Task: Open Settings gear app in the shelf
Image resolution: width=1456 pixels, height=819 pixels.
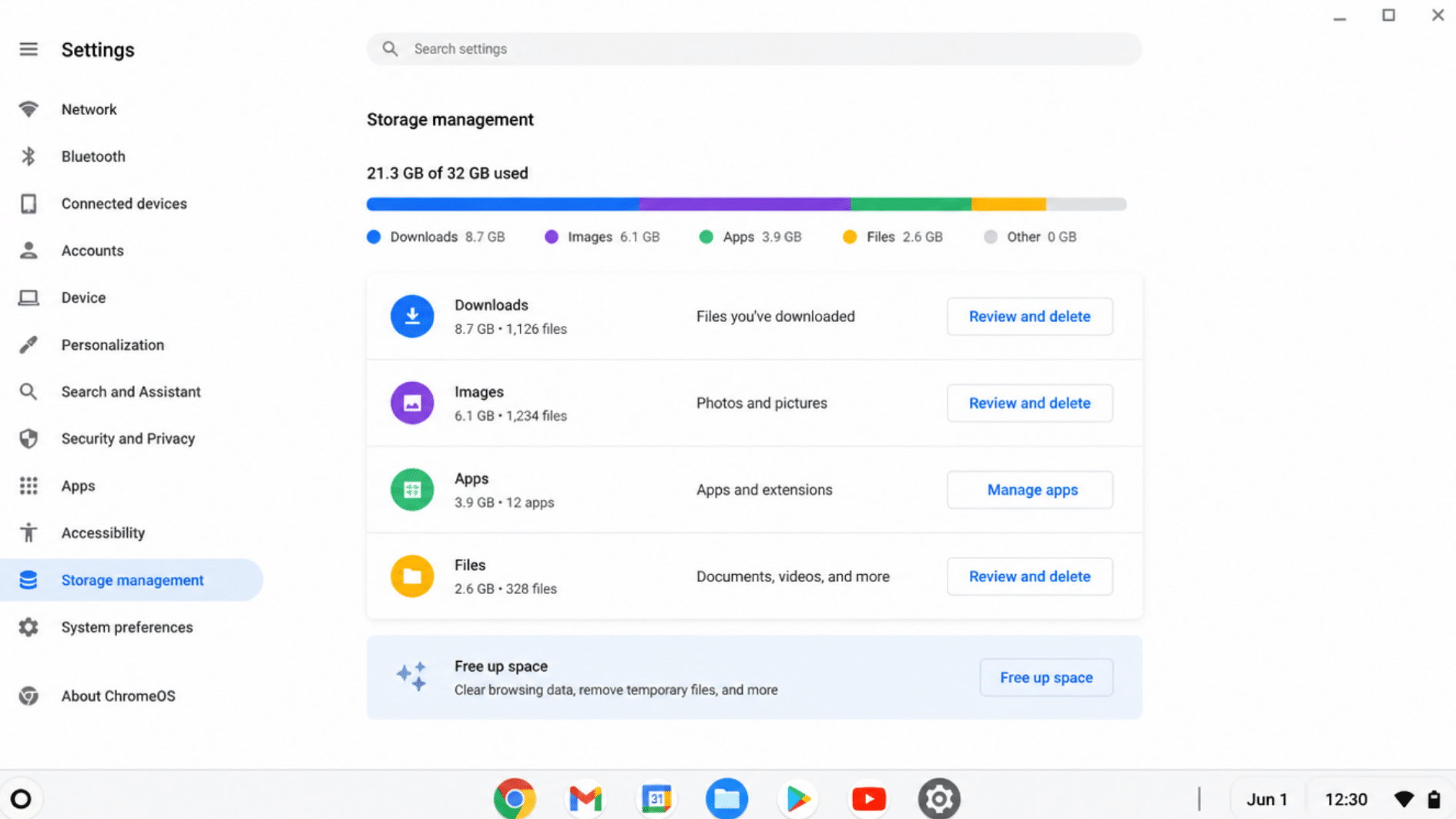Action: pos(939,799)
